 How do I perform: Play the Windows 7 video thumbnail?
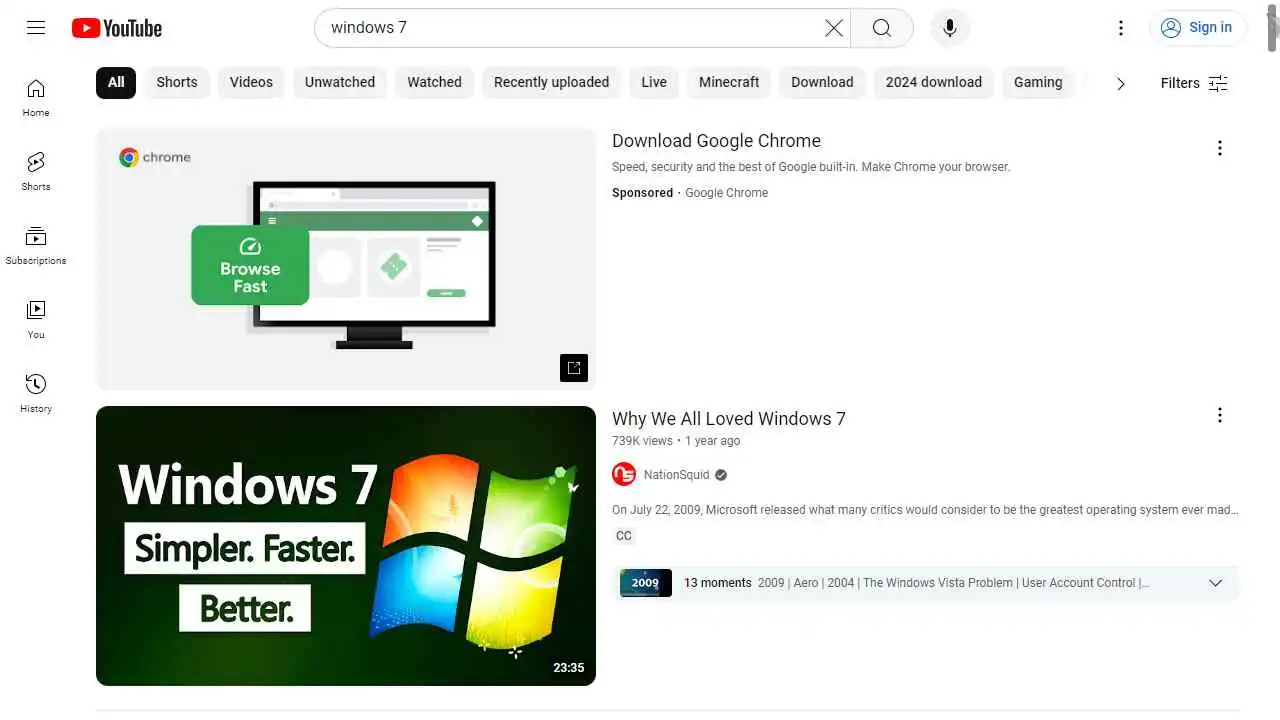[x=346, y=546]
